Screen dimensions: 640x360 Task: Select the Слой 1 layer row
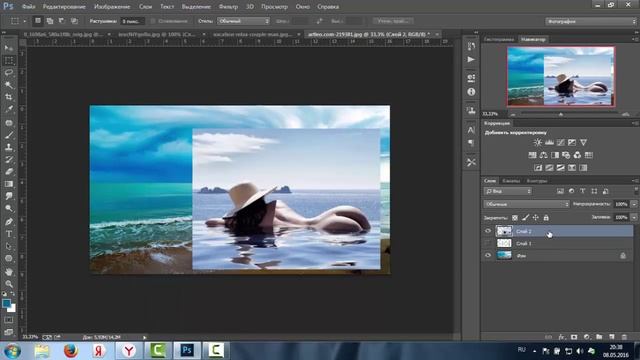point(558,243)
